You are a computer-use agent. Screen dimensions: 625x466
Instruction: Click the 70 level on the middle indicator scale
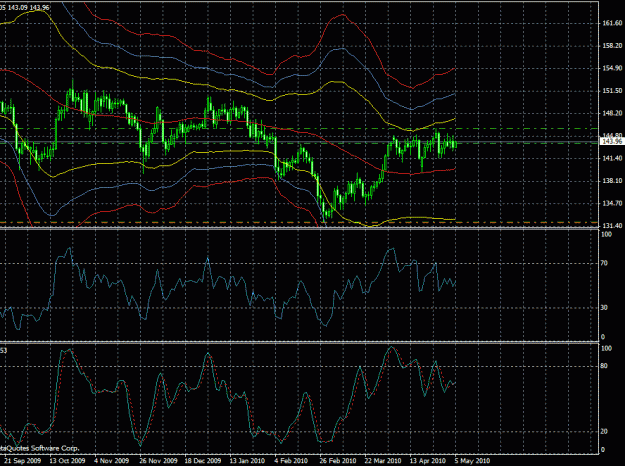point(604,263)
